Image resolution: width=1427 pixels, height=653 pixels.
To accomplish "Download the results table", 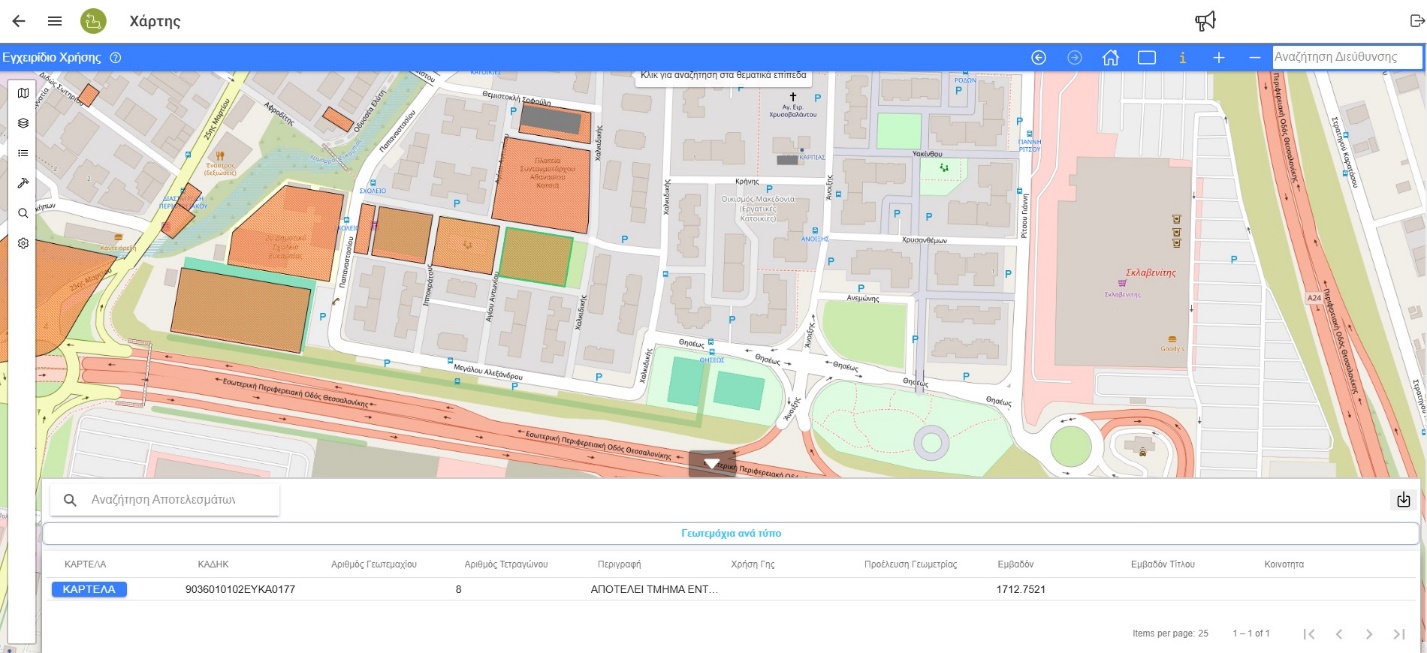I will tap(1403, 500).
